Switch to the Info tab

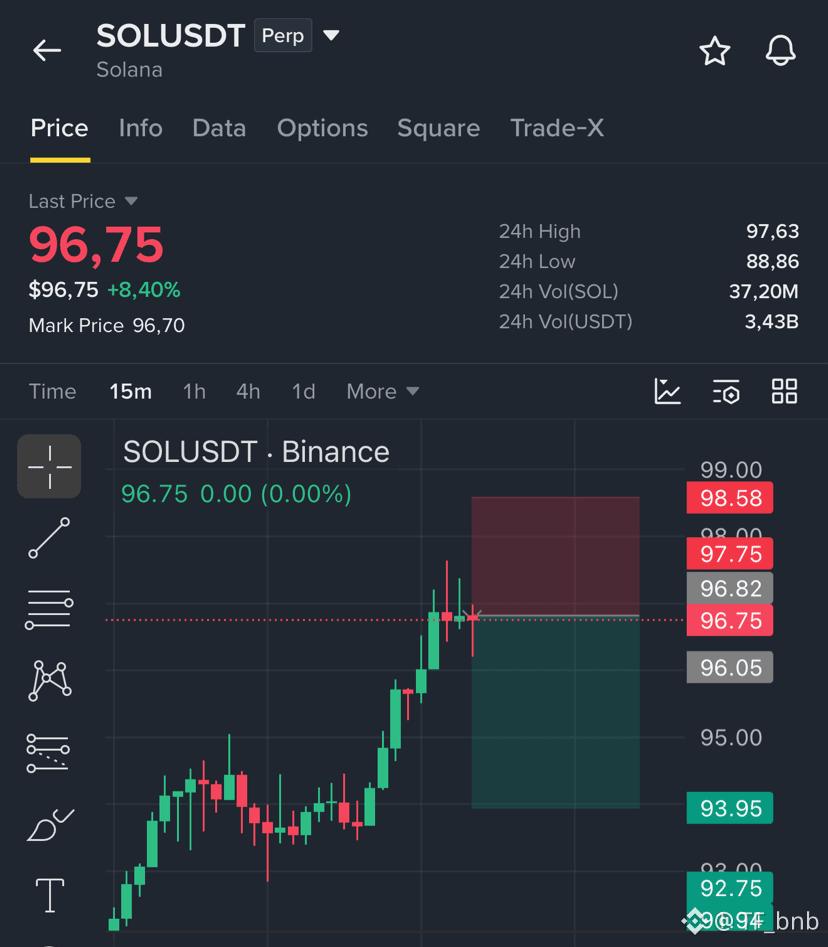pos(141,128)
